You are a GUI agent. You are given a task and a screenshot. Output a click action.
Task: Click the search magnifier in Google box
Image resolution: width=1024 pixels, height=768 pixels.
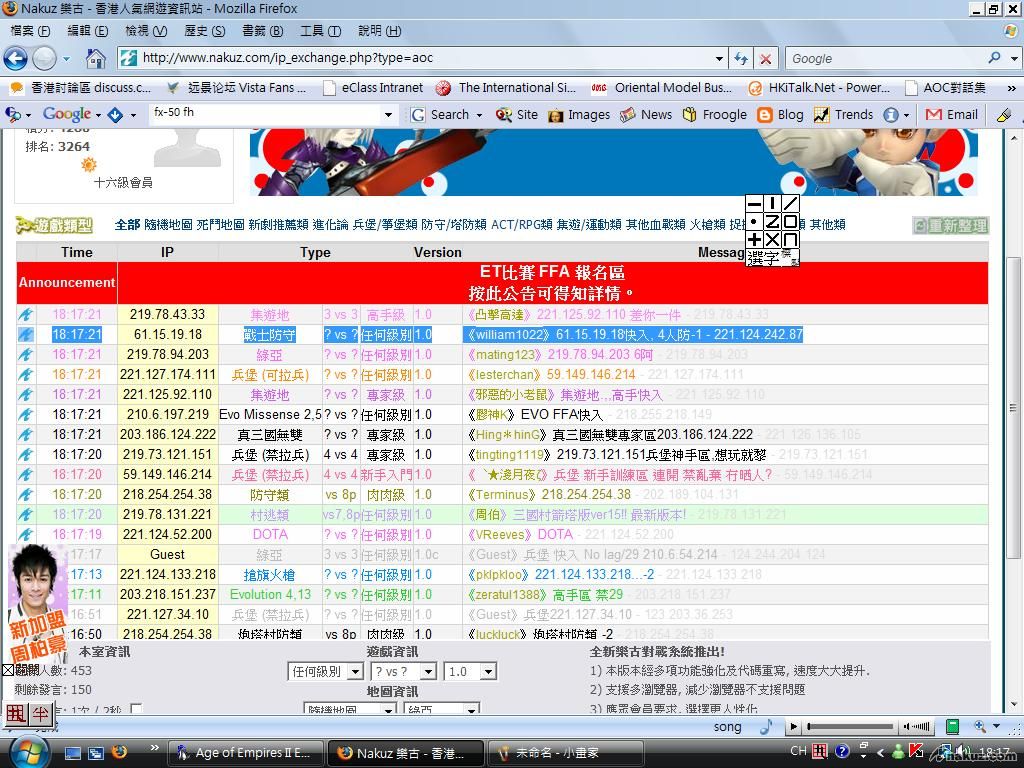[x=994, y=58]
